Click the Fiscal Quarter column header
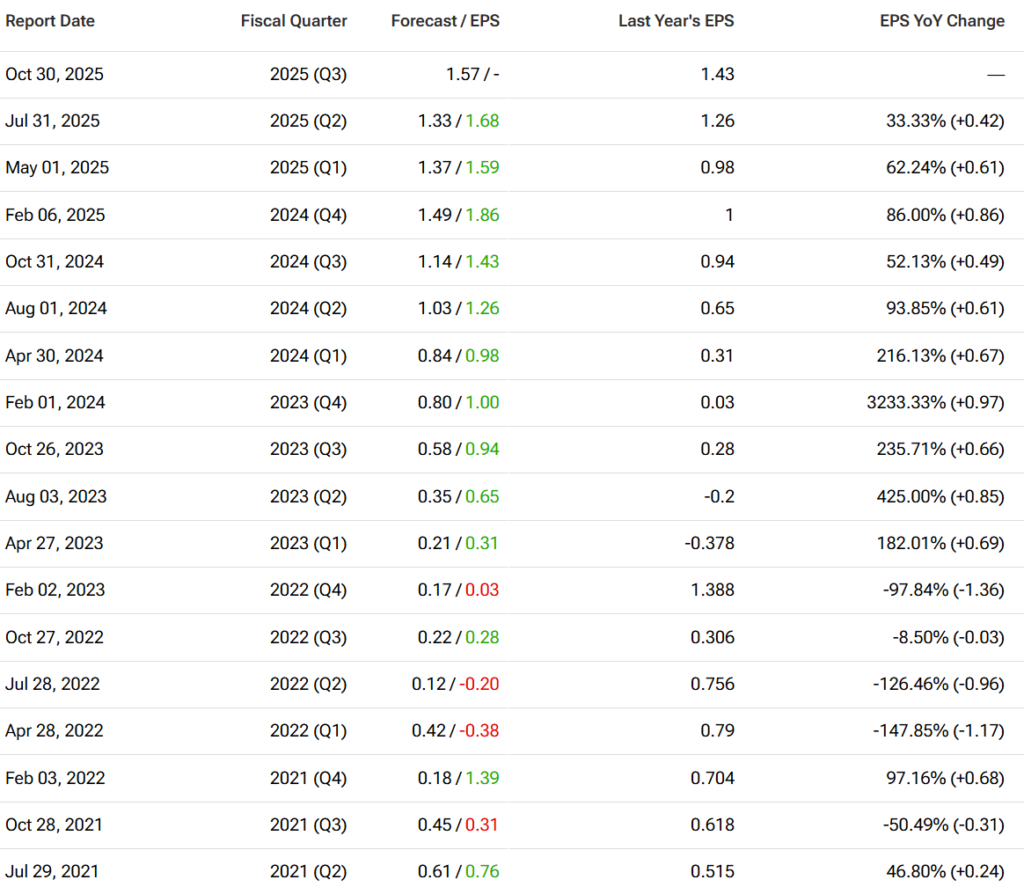1024x887 pixels. tap(294, 21)
